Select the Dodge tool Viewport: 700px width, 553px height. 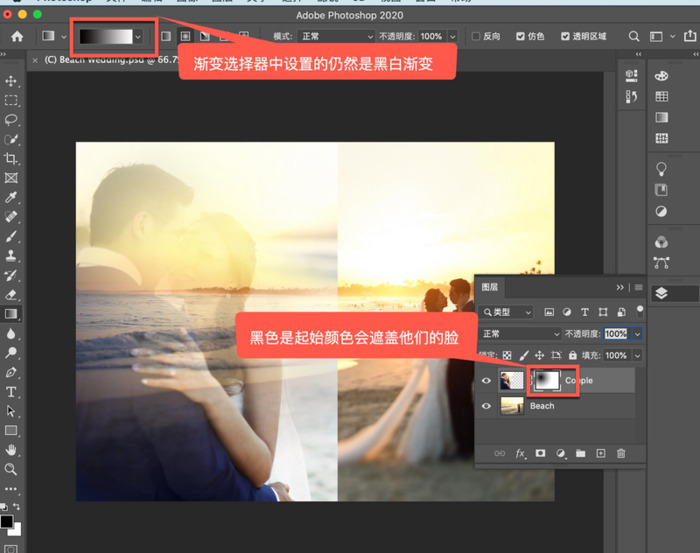tap(11, 353)
